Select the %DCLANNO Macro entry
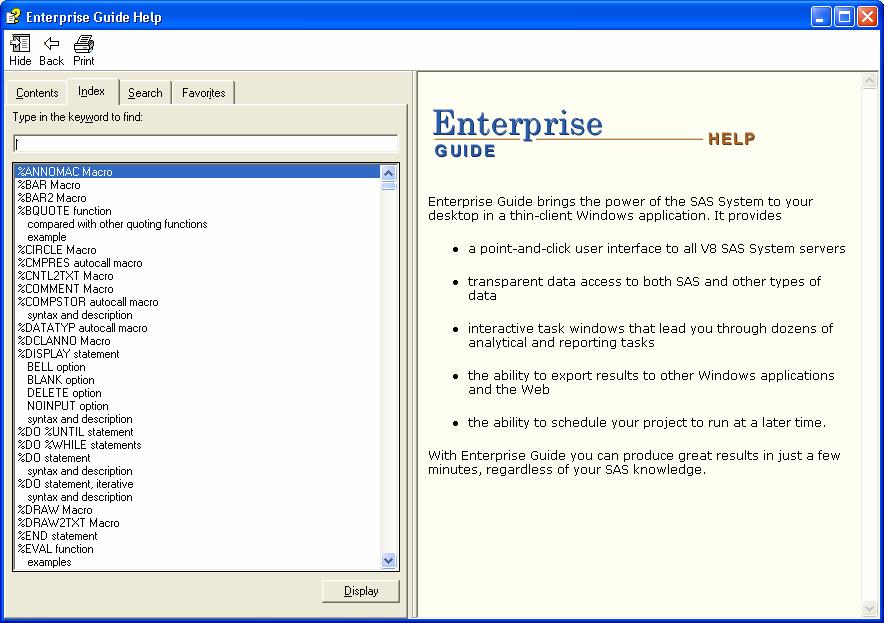This screenshot has height=623, width=884. (x=64, y=341)
